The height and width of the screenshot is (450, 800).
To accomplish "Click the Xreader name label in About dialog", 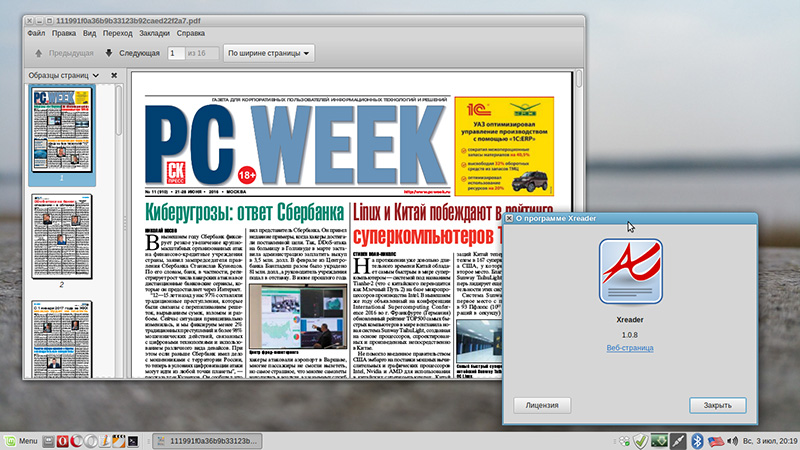I will 630,319.
